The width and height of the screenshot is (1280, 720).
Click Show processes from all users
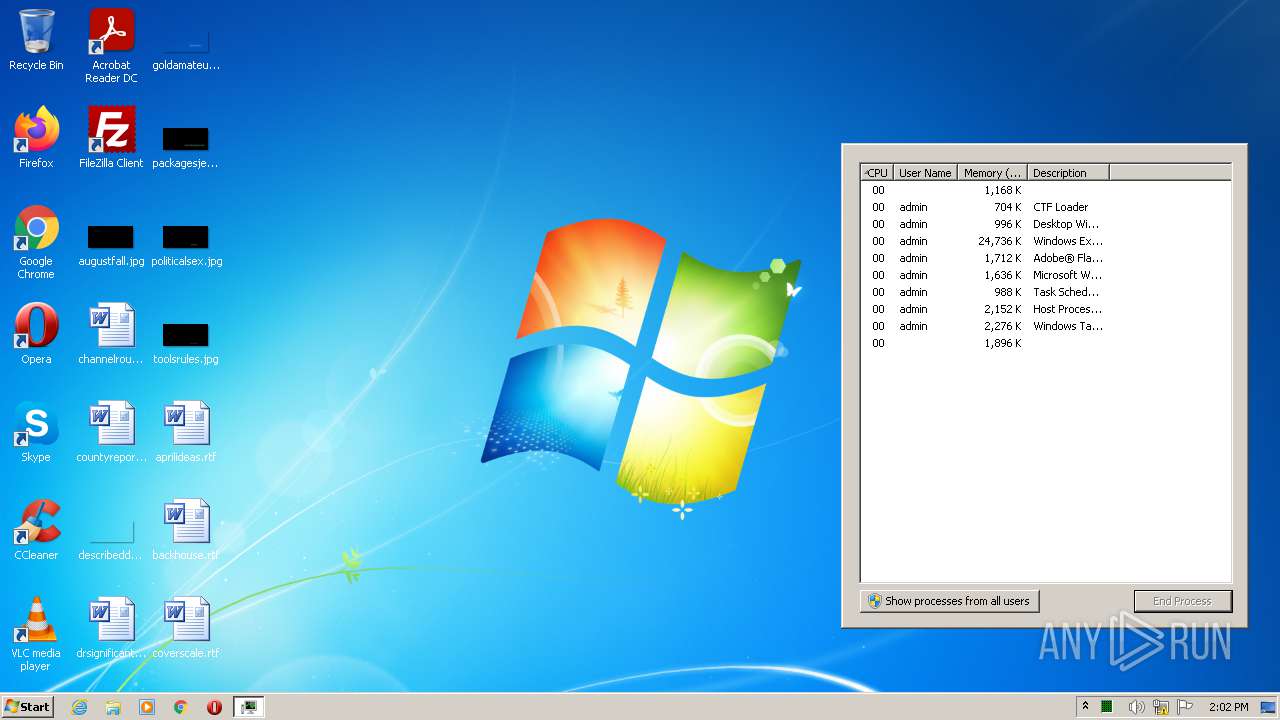949,601
